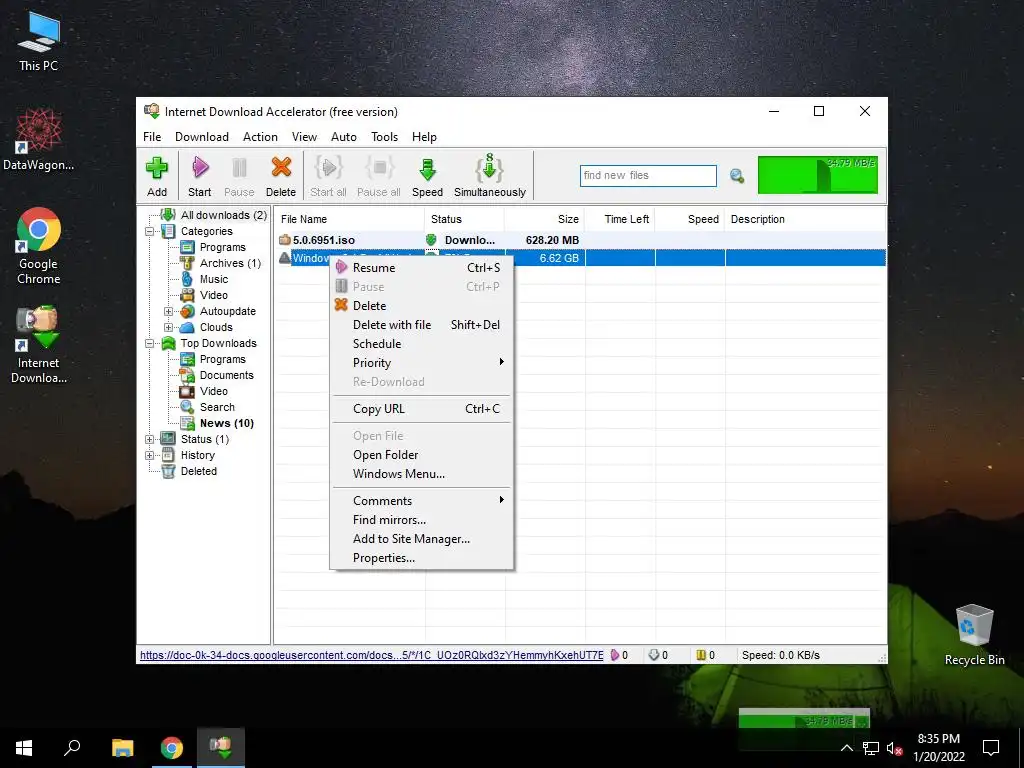The width and height of the screenshot is (1024, 768).
Task: Sort by the Status column header
Action: tap(464, 219)
